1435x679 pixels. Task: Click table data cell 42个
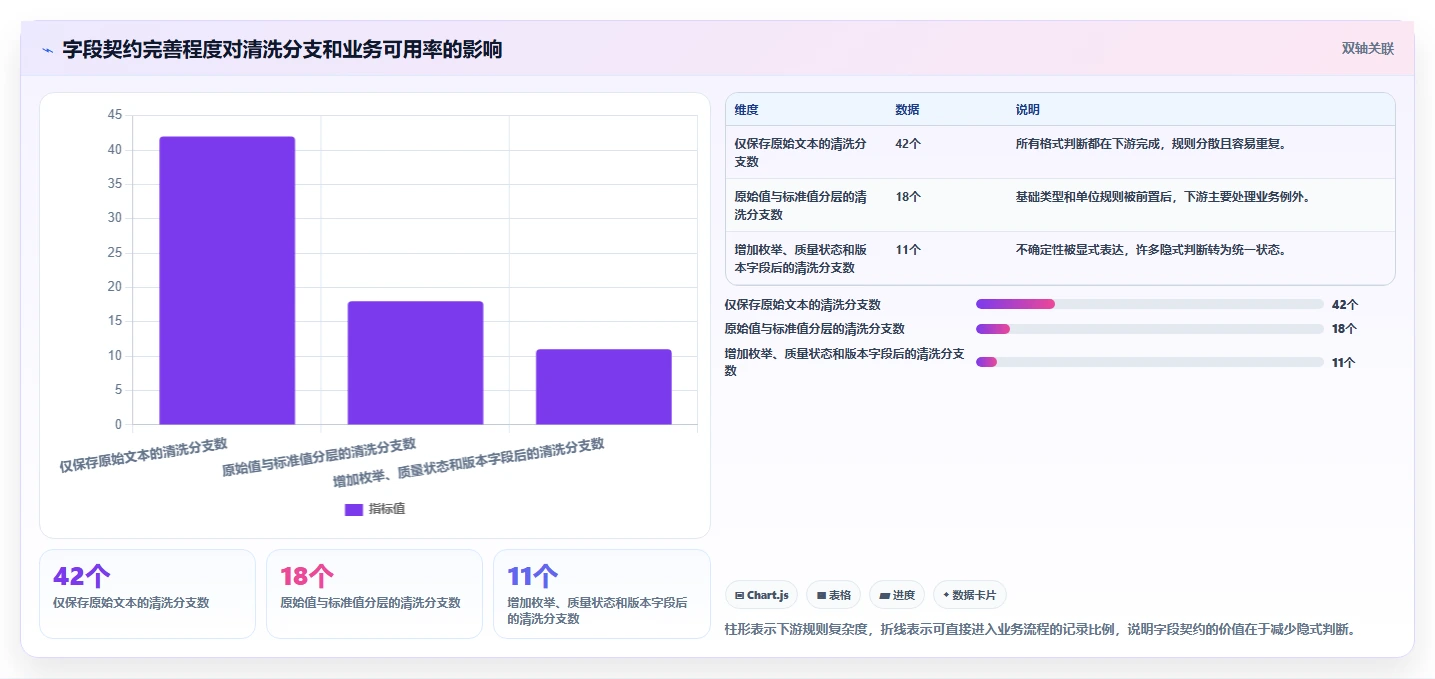coord(908,144)
